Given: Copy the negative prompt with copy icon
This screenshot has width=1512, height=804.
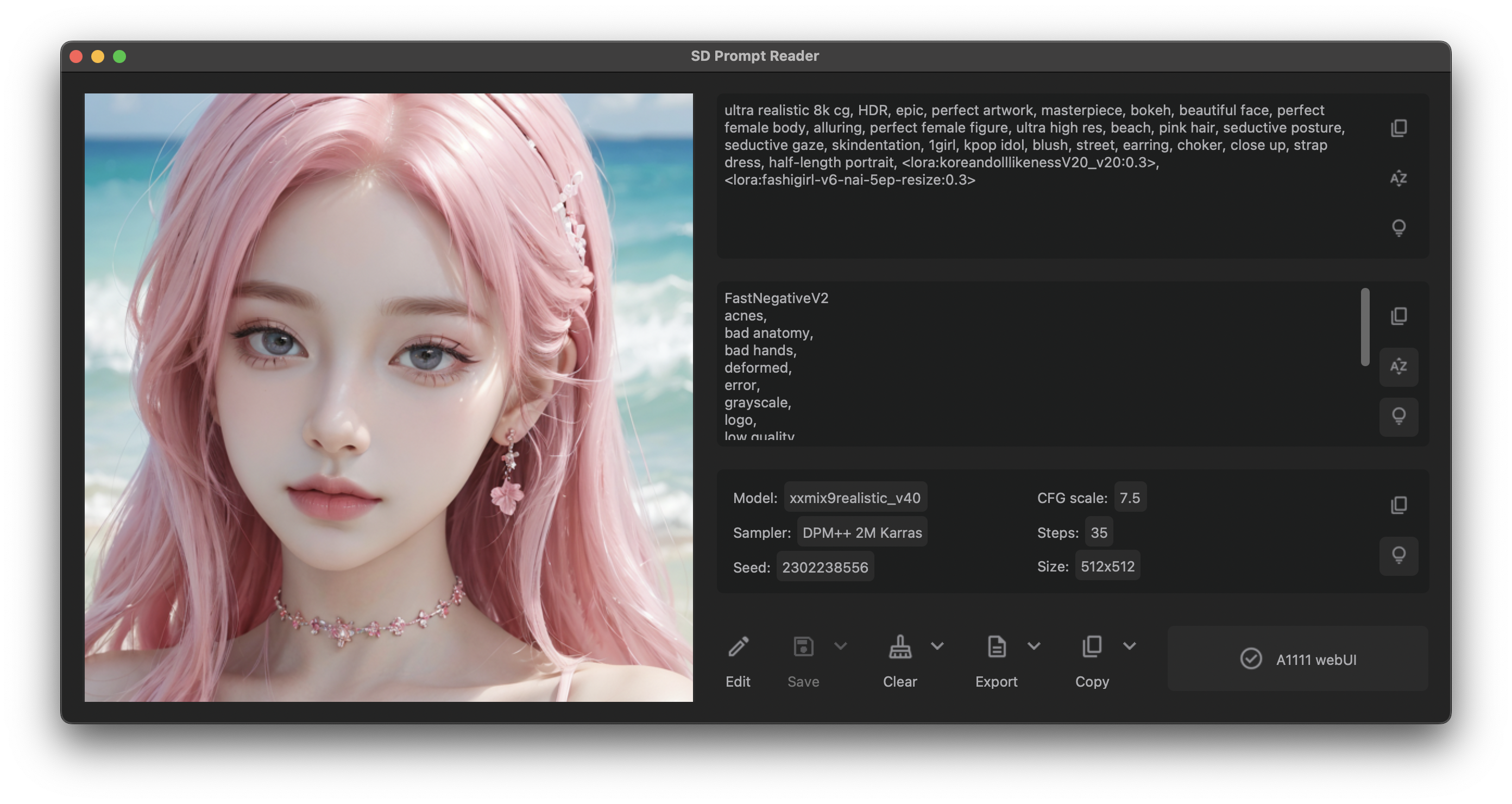Looking at the screenshot, I should tap(1398, 316).
